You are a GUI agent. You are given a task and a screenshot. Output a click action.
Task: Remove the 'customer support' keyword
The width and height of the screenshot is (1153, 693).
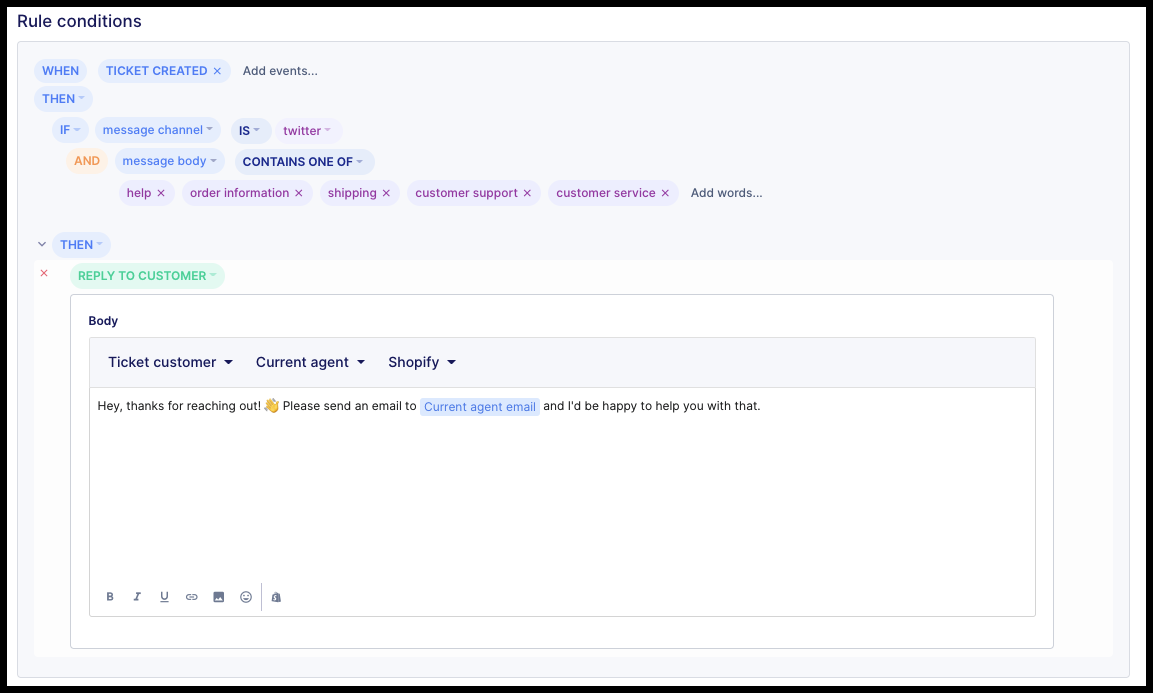[527, 193]
